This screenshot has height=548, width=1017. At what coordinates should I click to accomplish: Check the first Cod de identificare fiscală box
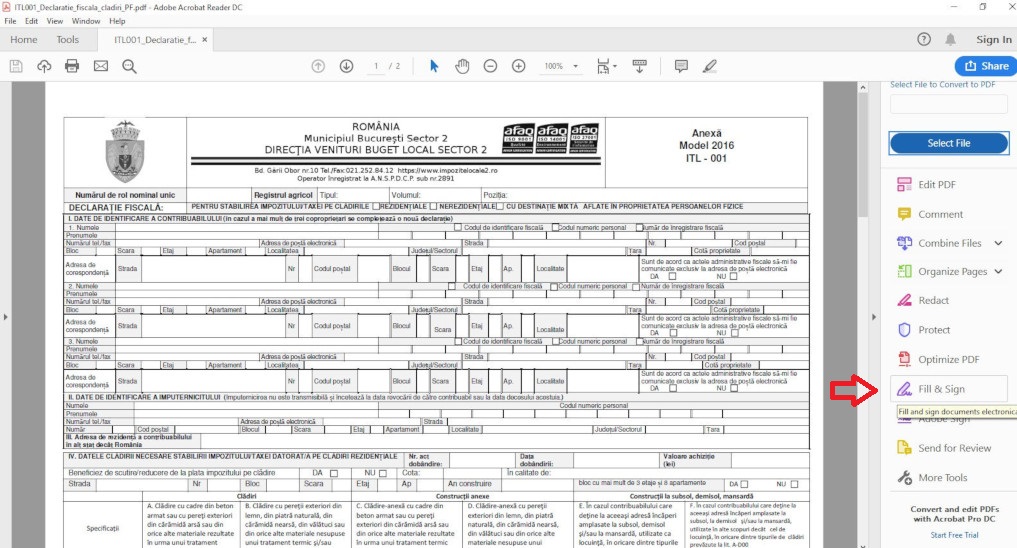tap(458, 228)
